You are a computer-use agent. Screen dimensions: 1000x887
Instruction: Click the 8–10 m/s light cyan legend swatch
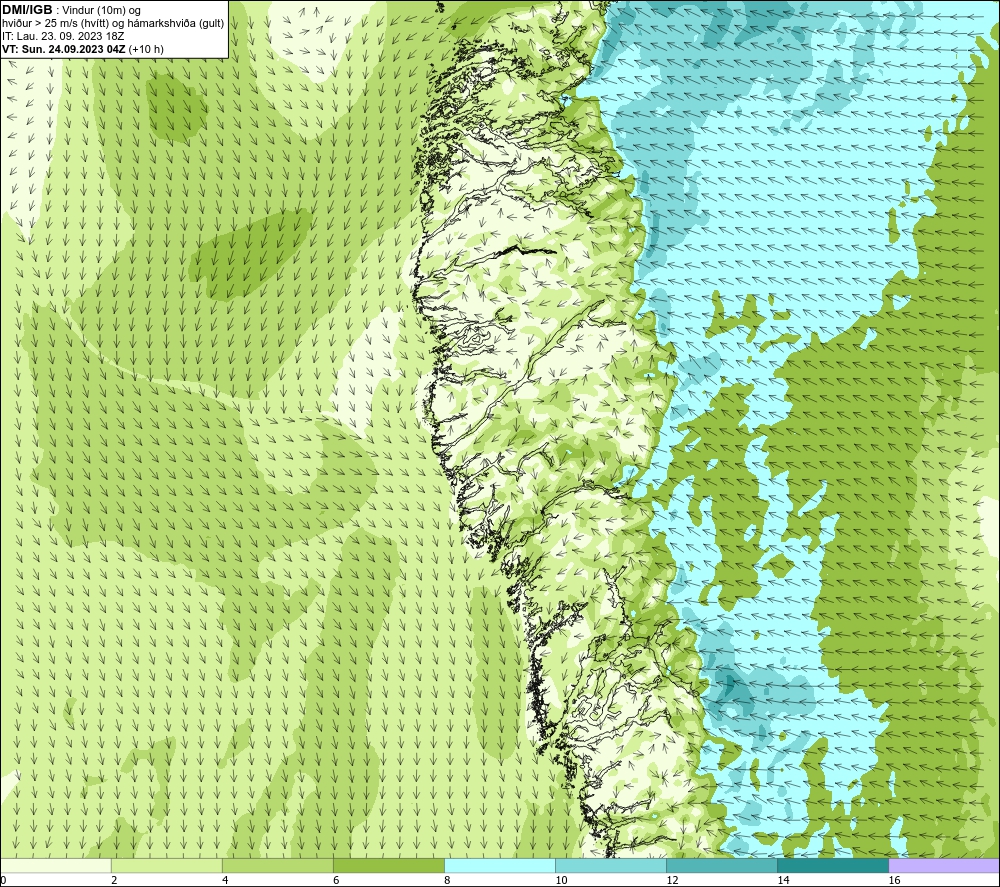(x=500, y=865)
